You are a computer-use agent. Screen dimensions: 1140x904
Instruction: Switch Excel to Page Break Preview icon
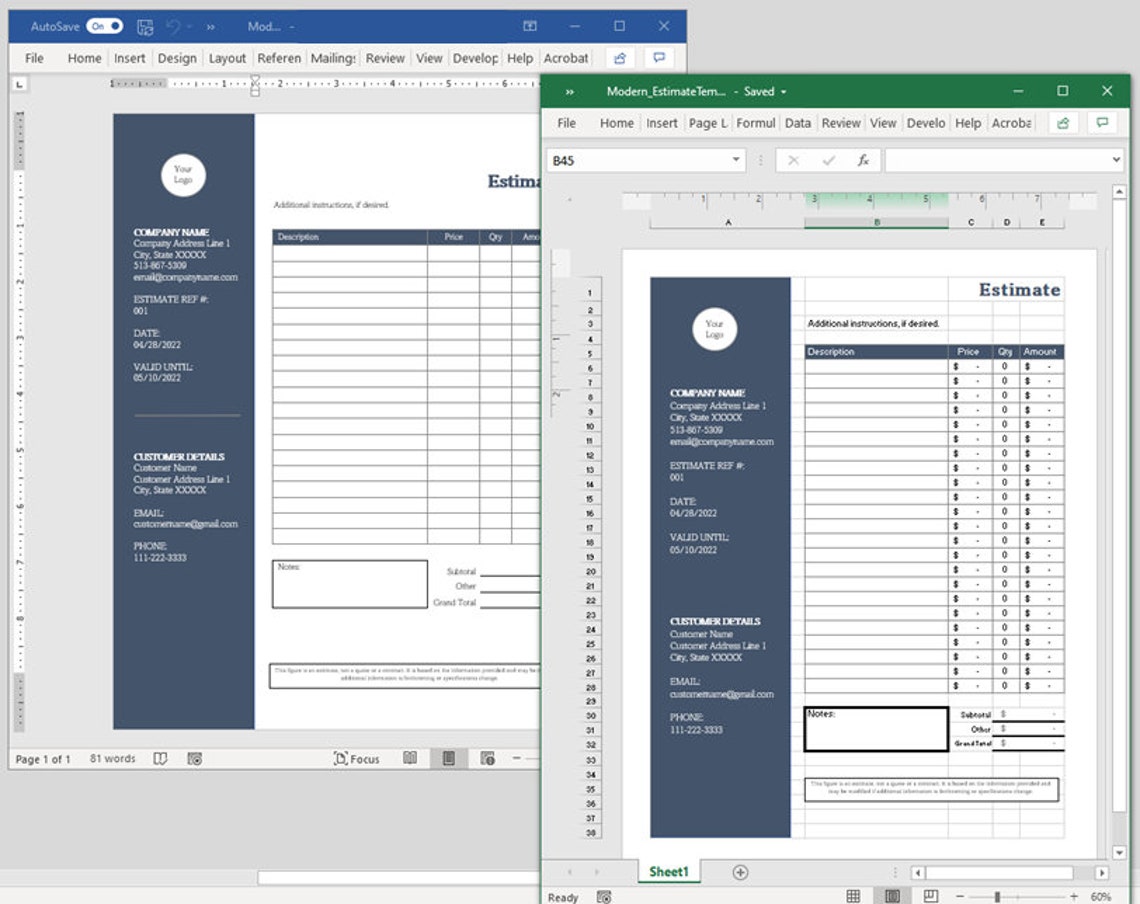[931, 896]
